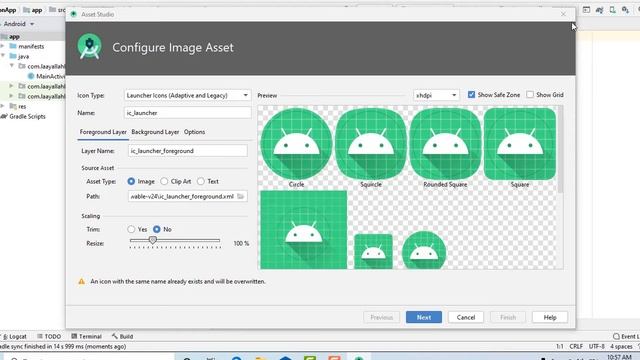Click the UTF-8 encoding status
Image resolution: width=640 pixels, height=360 pixels.
tap(596, 346)
